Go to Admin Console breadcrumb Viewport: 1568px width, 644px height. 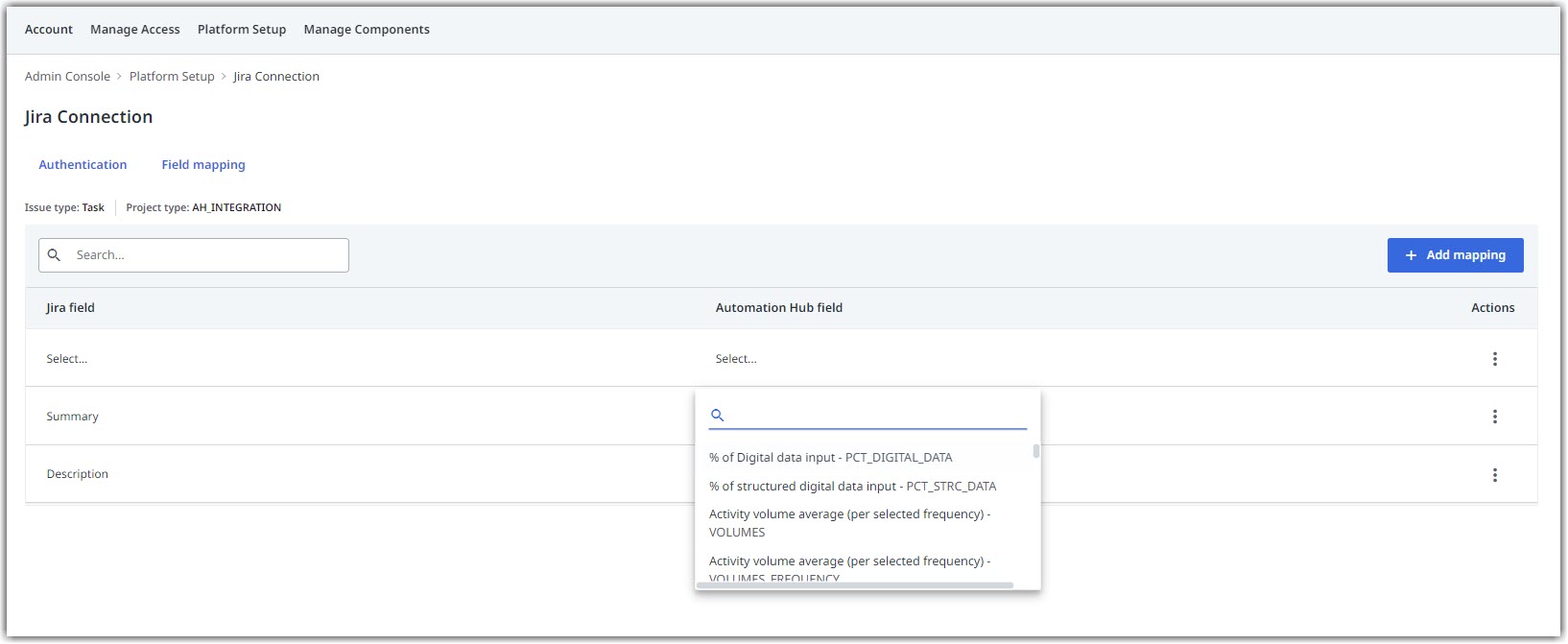tap(67, 77)
